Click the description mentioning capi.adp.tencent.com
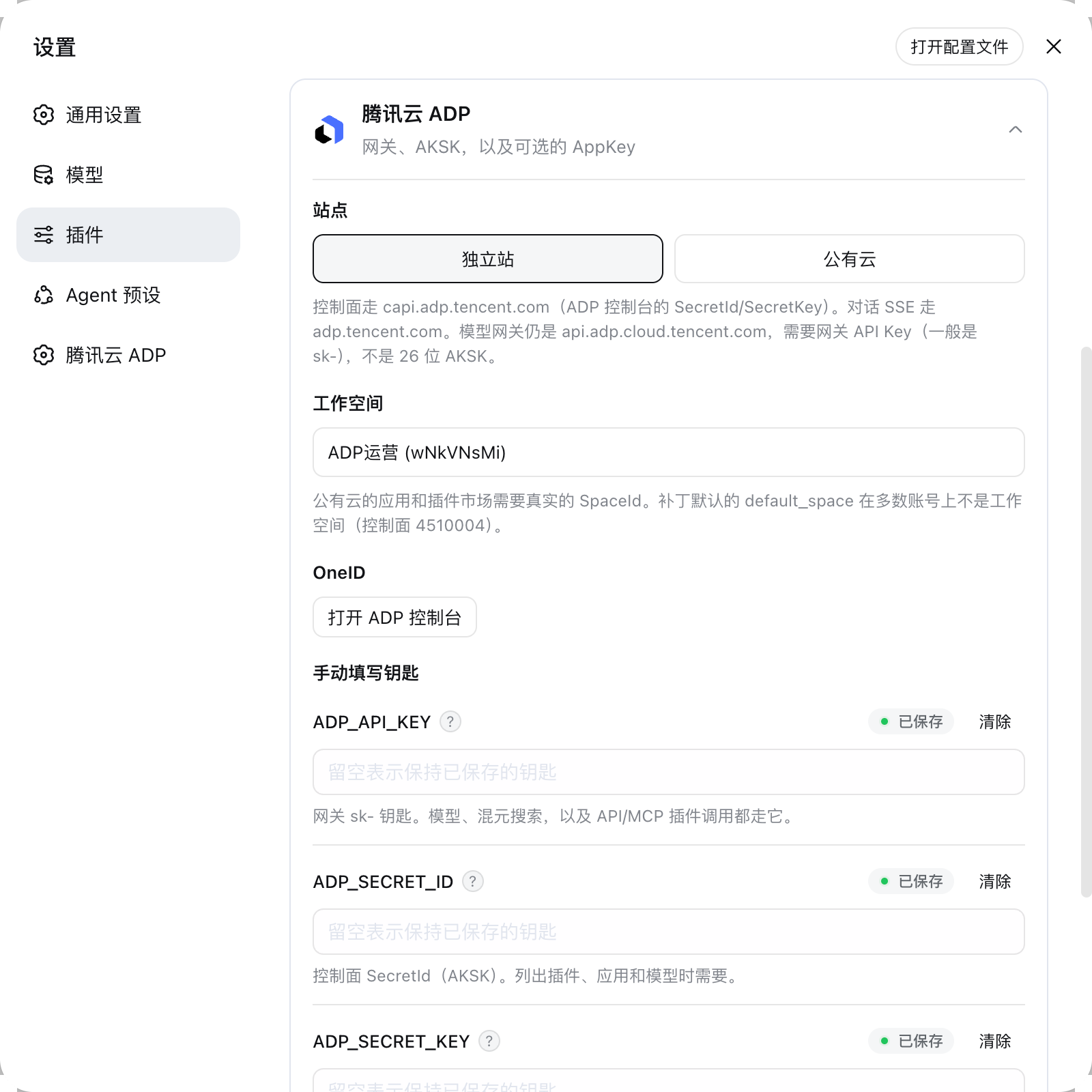 coord(645,332)
